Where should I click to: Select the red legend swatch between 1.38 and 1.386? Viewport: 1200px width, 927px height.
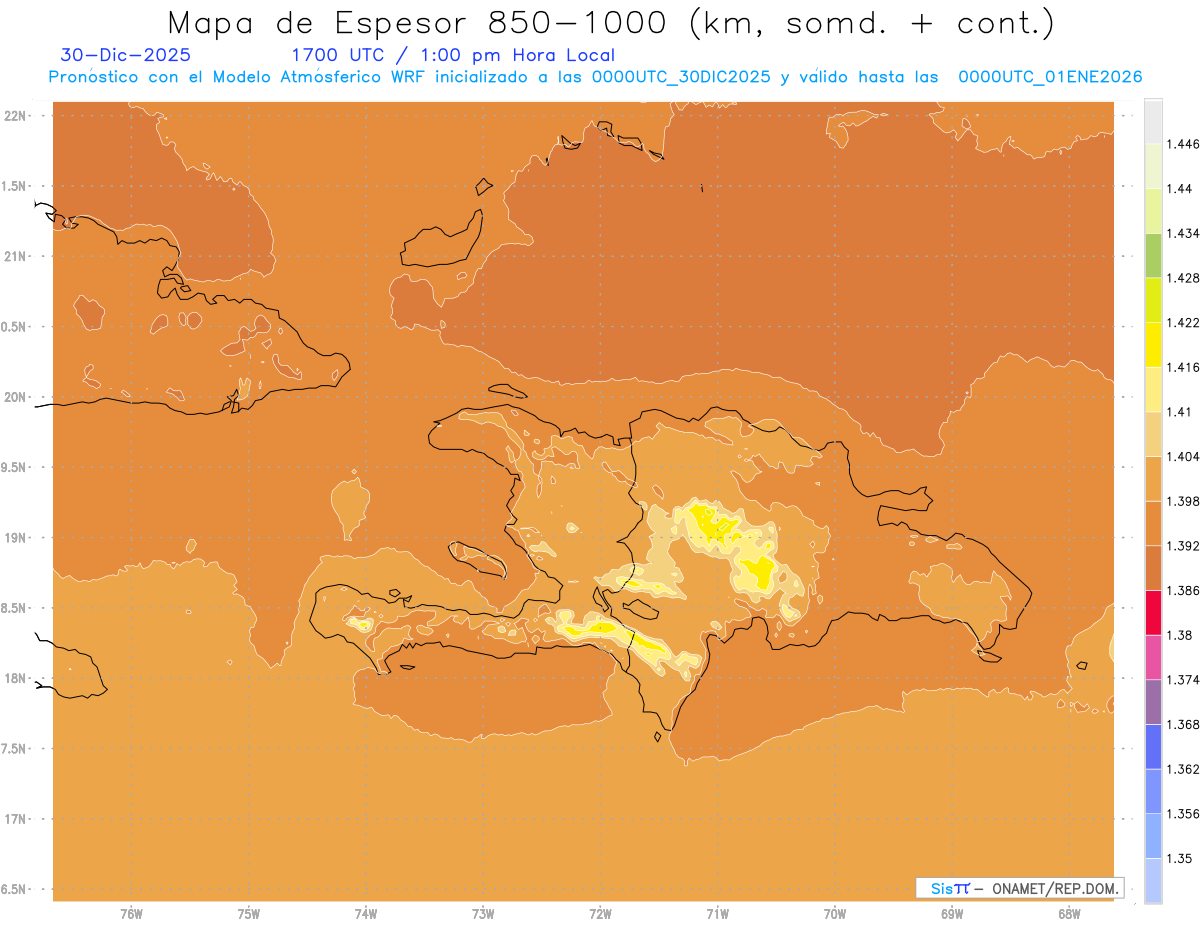(x=1153, y=612)
